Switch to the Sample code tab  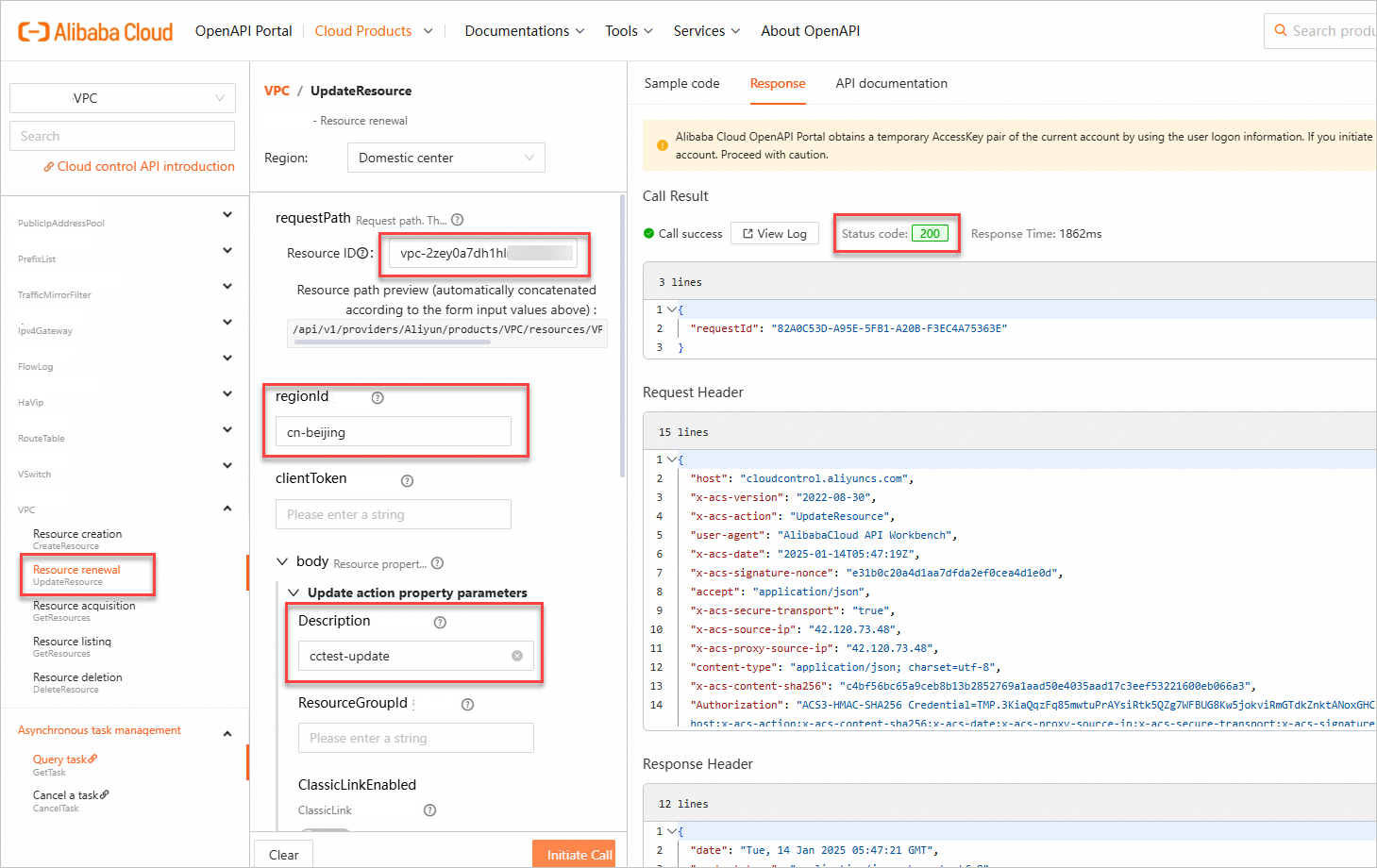(681, 83)
